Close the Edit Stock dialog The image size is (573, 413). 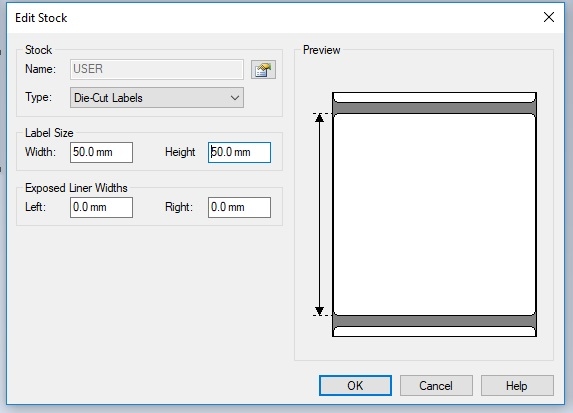coord(549,17)
